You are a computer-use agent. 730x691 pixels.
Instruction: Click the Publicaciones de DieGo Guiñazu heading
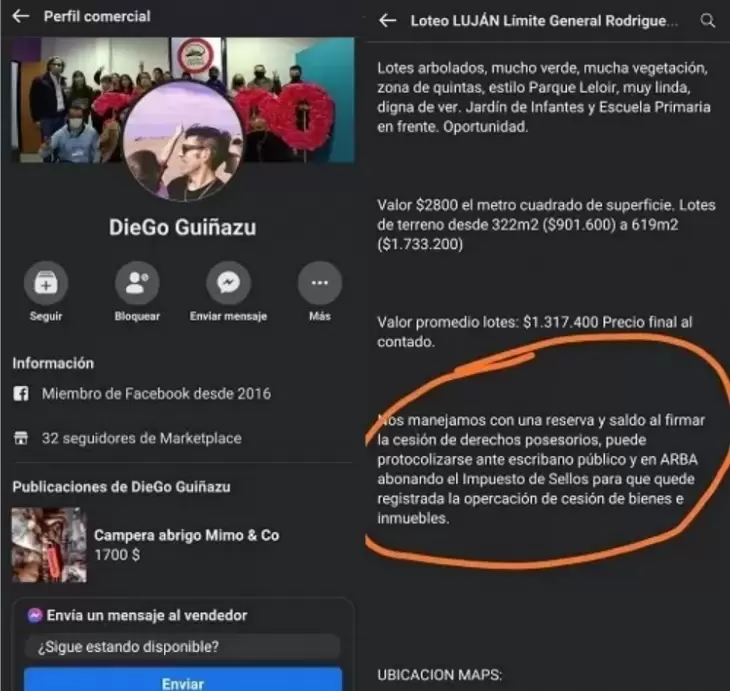click(122, 487)
